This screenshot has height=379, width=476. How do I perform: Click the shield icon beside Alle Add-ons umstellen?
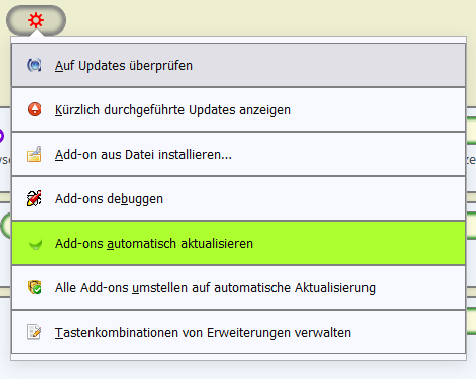click(x=35, y=287)
